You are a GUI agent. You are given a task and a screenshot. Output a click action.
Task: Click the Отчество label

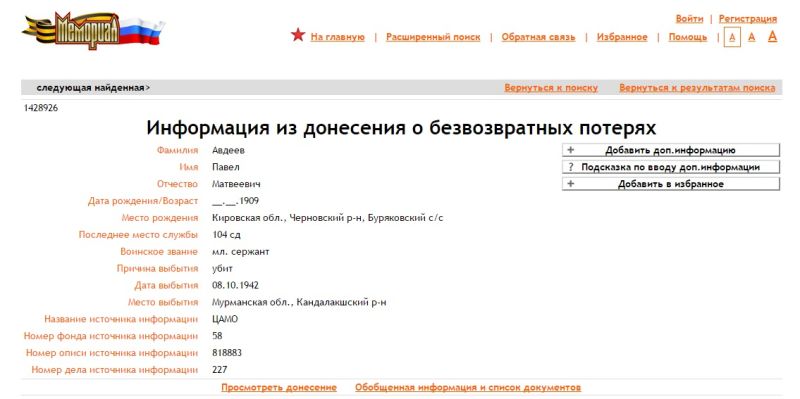tap(177, 184)
